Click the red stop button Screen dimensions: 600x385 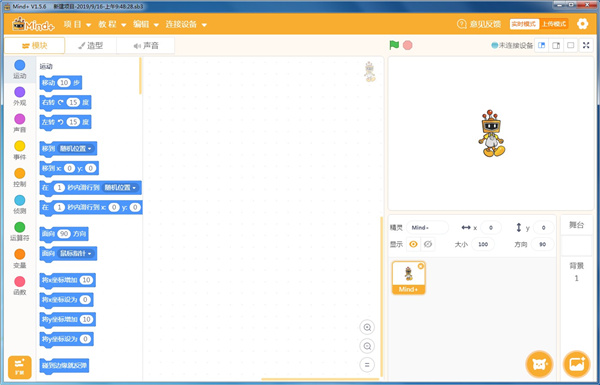coord(408,45)
